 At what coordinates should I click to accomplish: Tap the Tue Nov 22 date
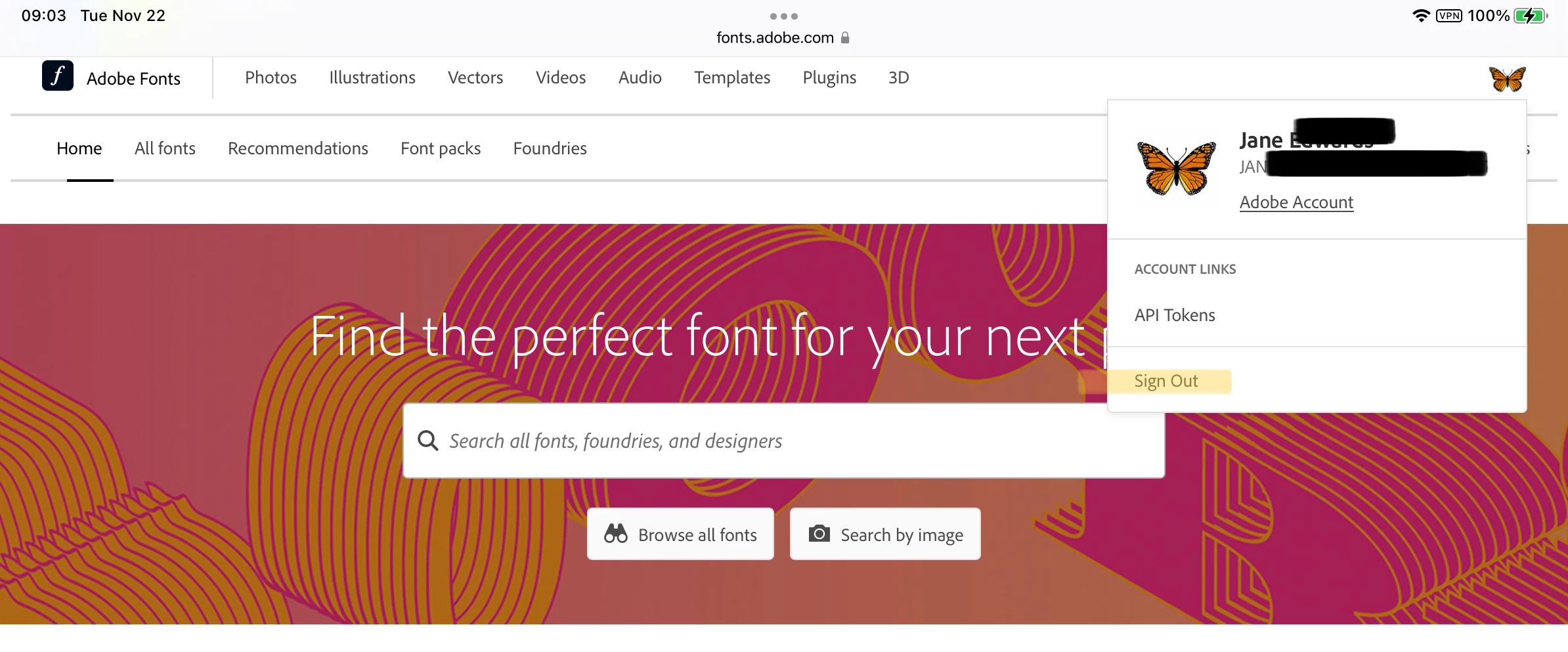(x=123, y=16)
